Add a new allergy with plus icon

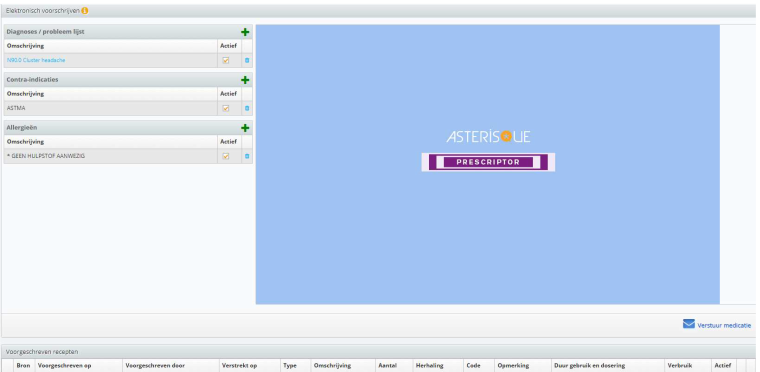[245, 128]
